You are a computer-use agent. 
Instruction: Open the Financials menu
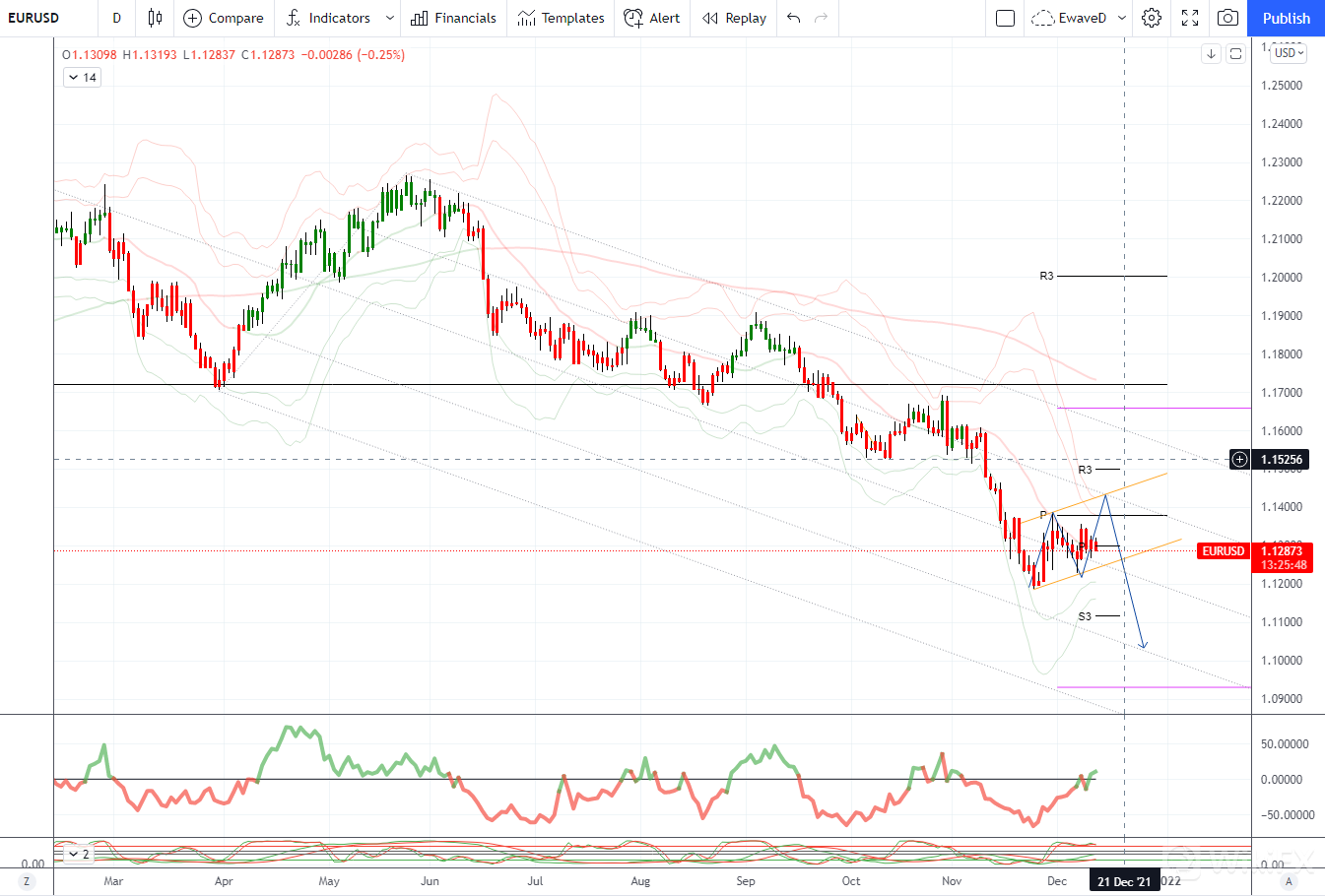tap(453, 18)
